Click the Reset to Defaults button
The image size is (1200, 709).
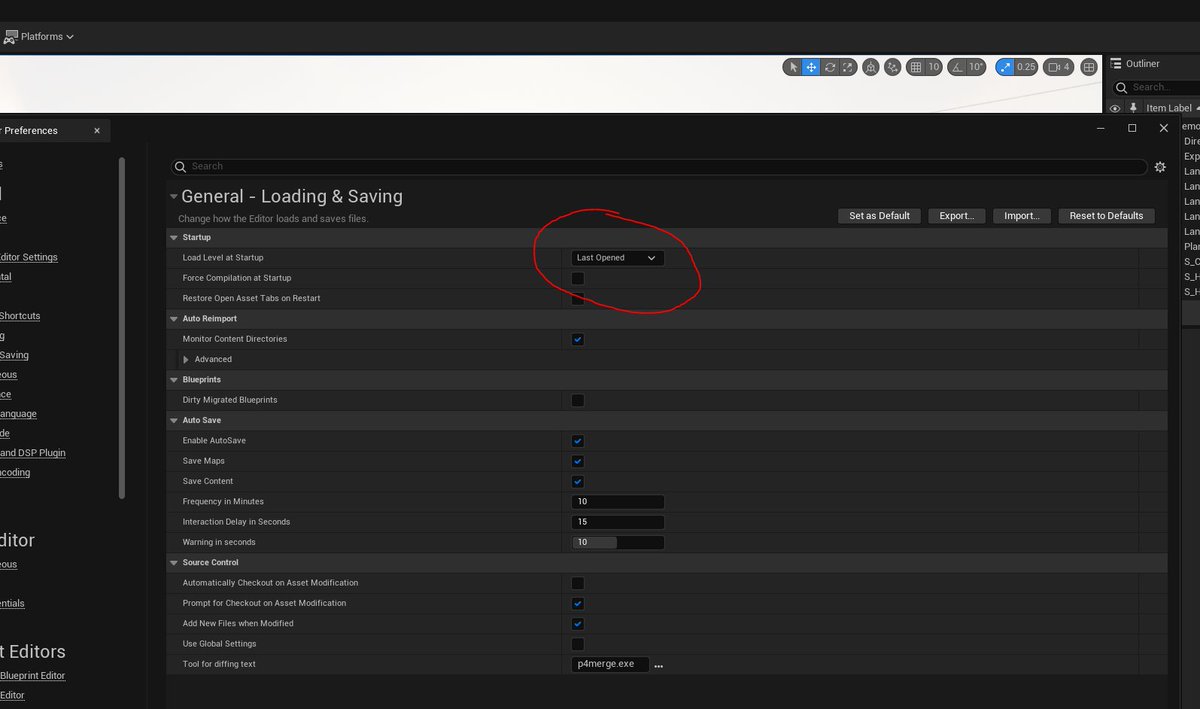1106,216
